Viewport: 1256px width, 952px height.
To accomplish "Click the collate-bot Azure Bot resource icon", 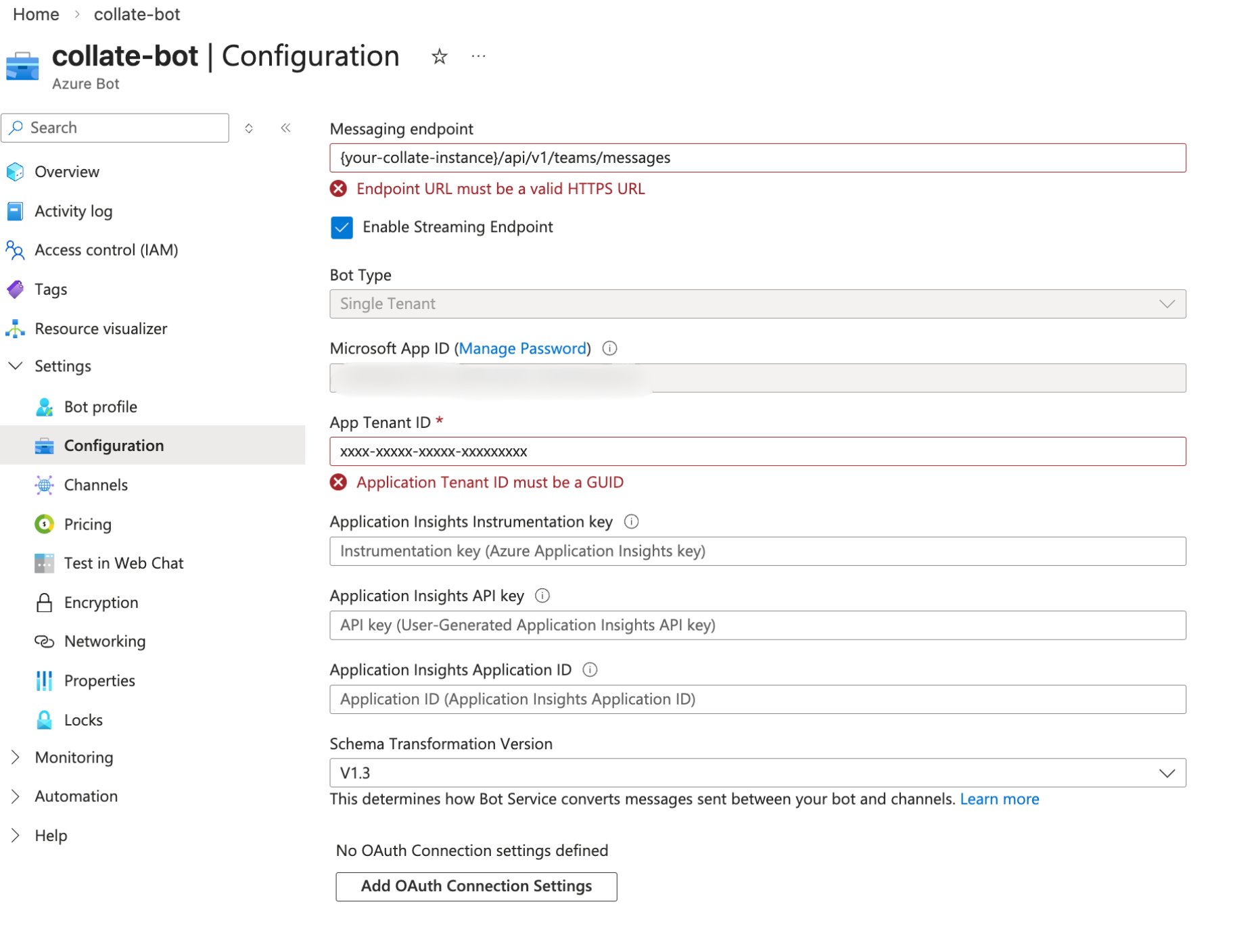I will (22, 66).
